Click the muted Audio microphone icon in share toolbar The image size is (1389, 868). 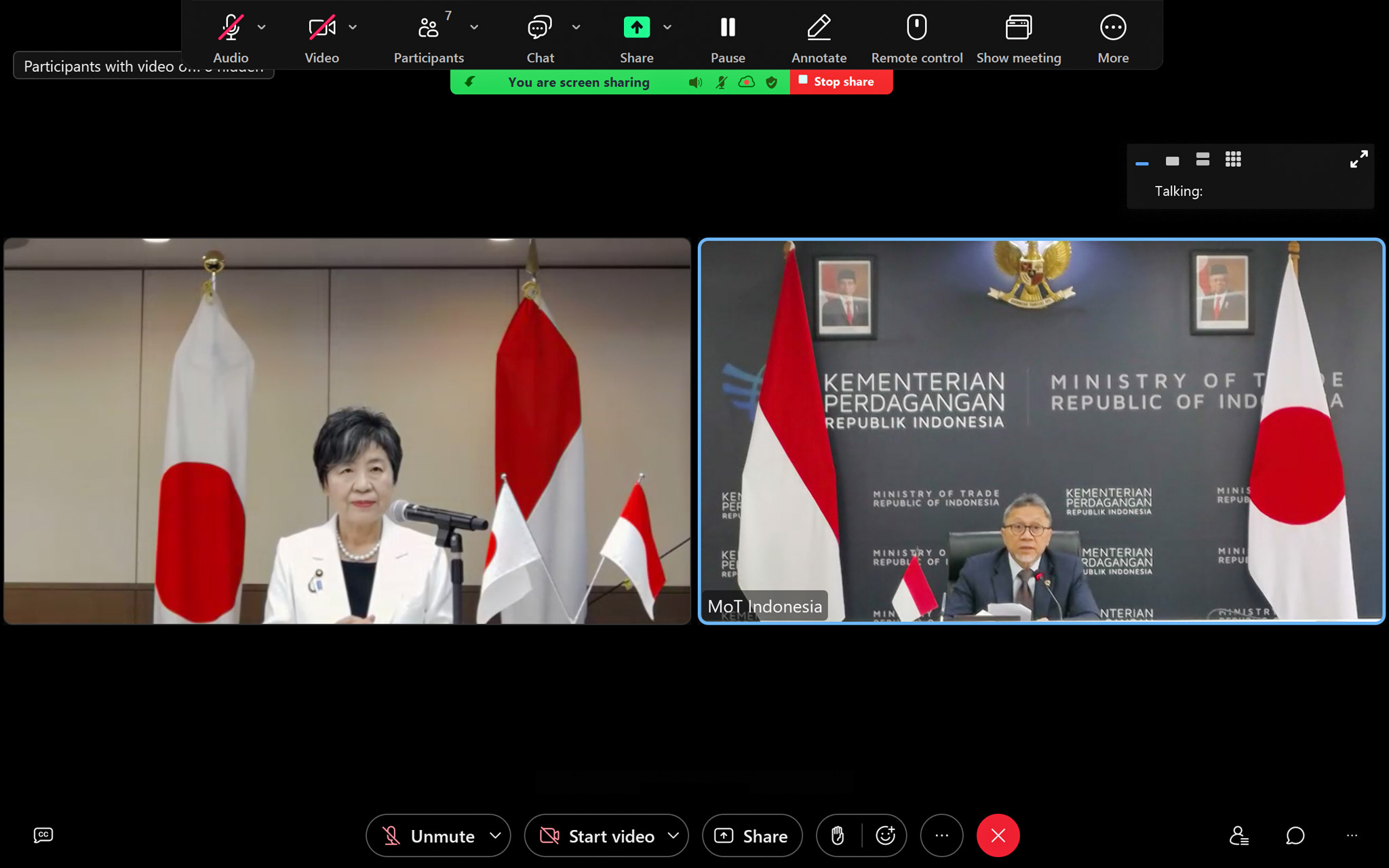pyautogui.click(x=231, y=28)
